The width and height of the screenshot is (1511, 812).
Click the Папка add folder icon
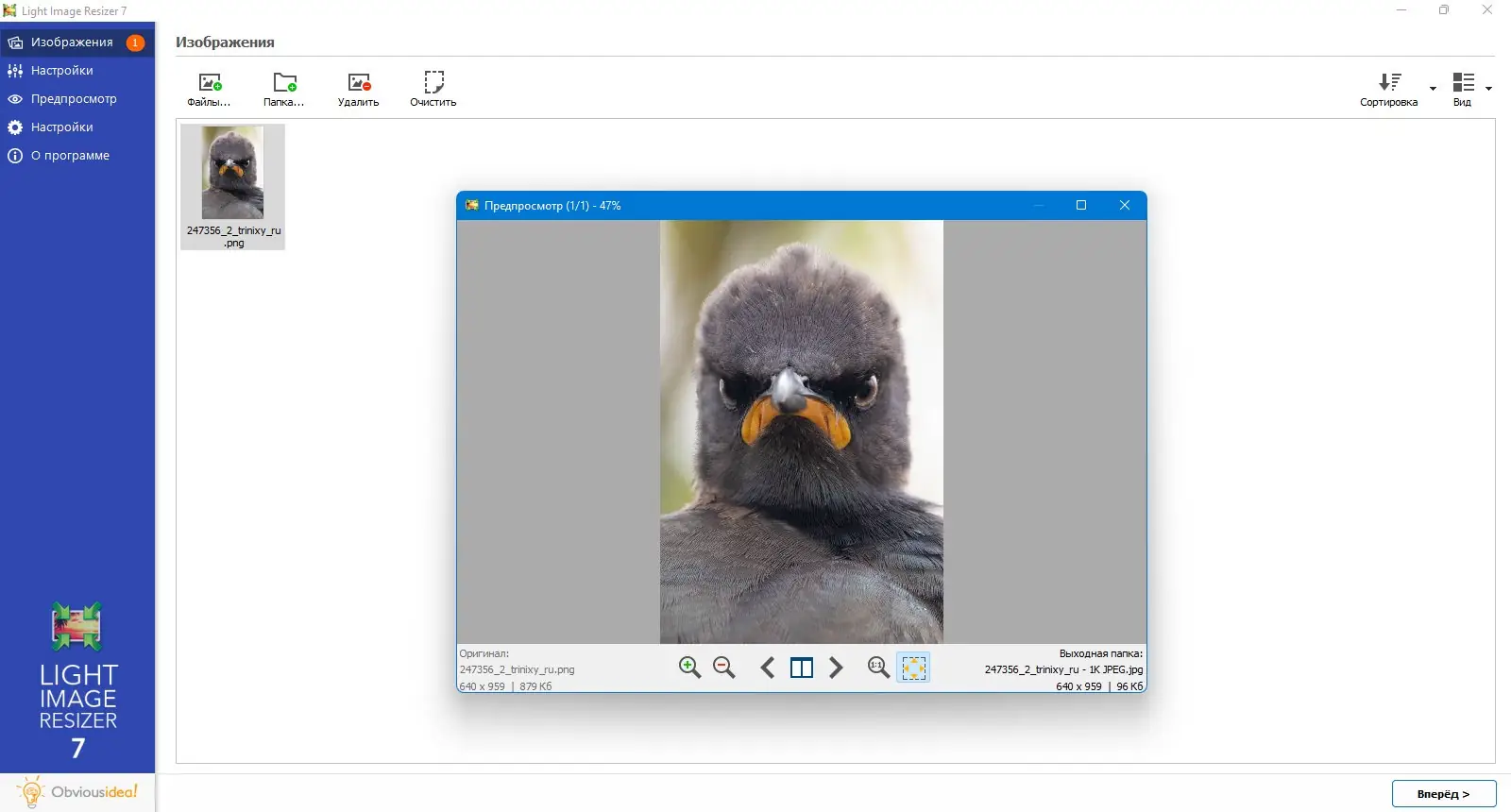[x=284, y=82]
